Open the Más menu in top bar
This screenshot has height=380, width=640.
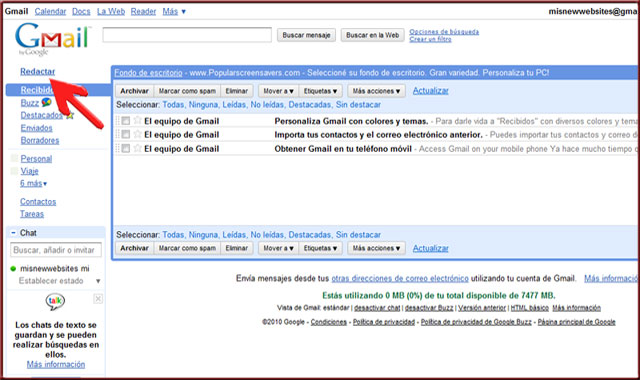coord(174,11)
